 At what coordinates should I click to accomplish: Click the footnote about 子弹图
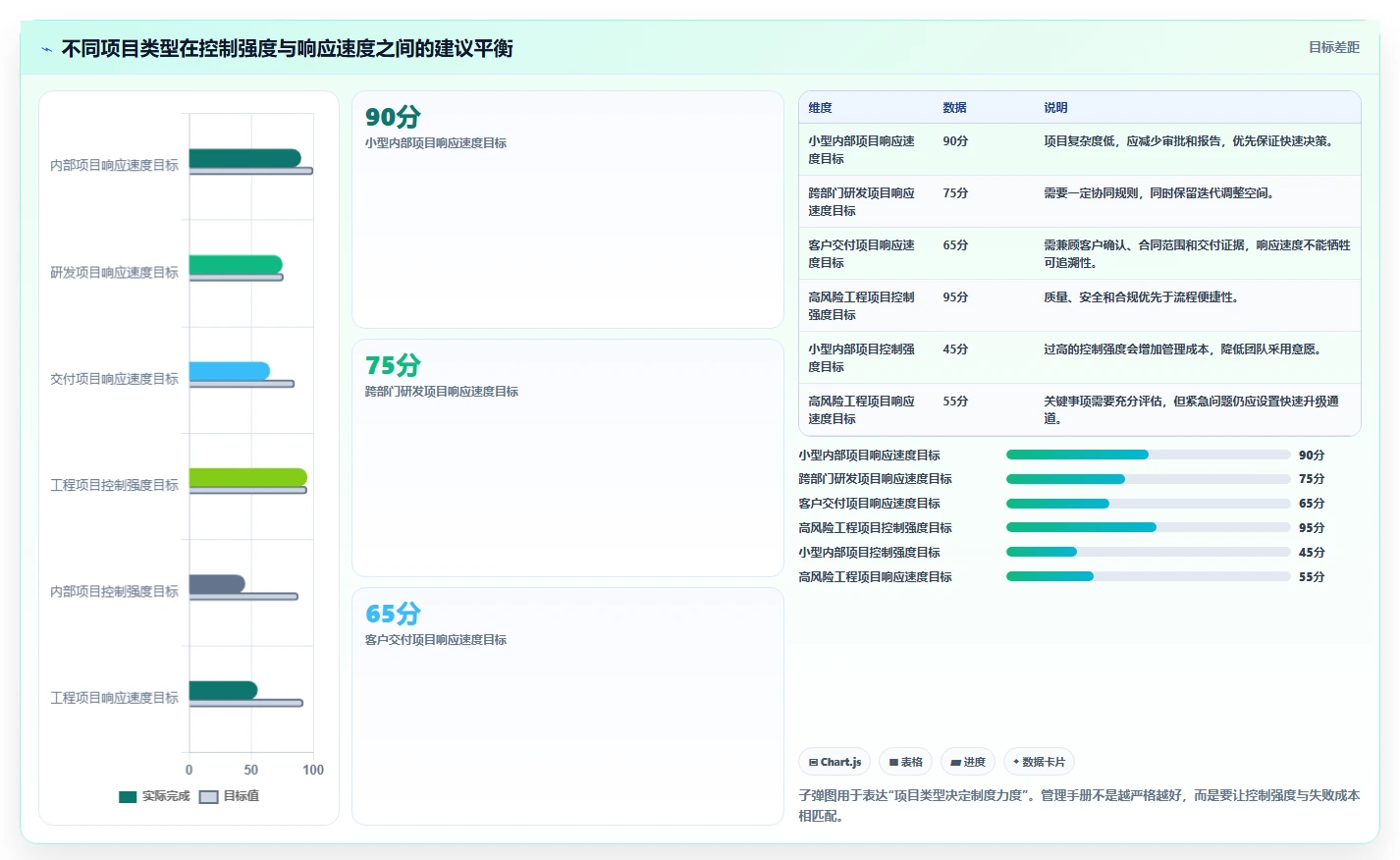coord(1079,805)
